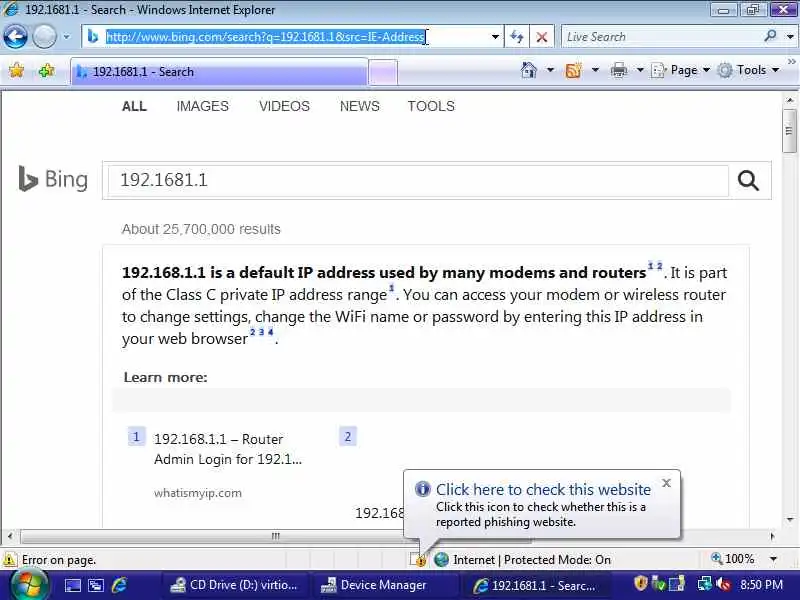Open source number 2 badge

pos(348,437)
